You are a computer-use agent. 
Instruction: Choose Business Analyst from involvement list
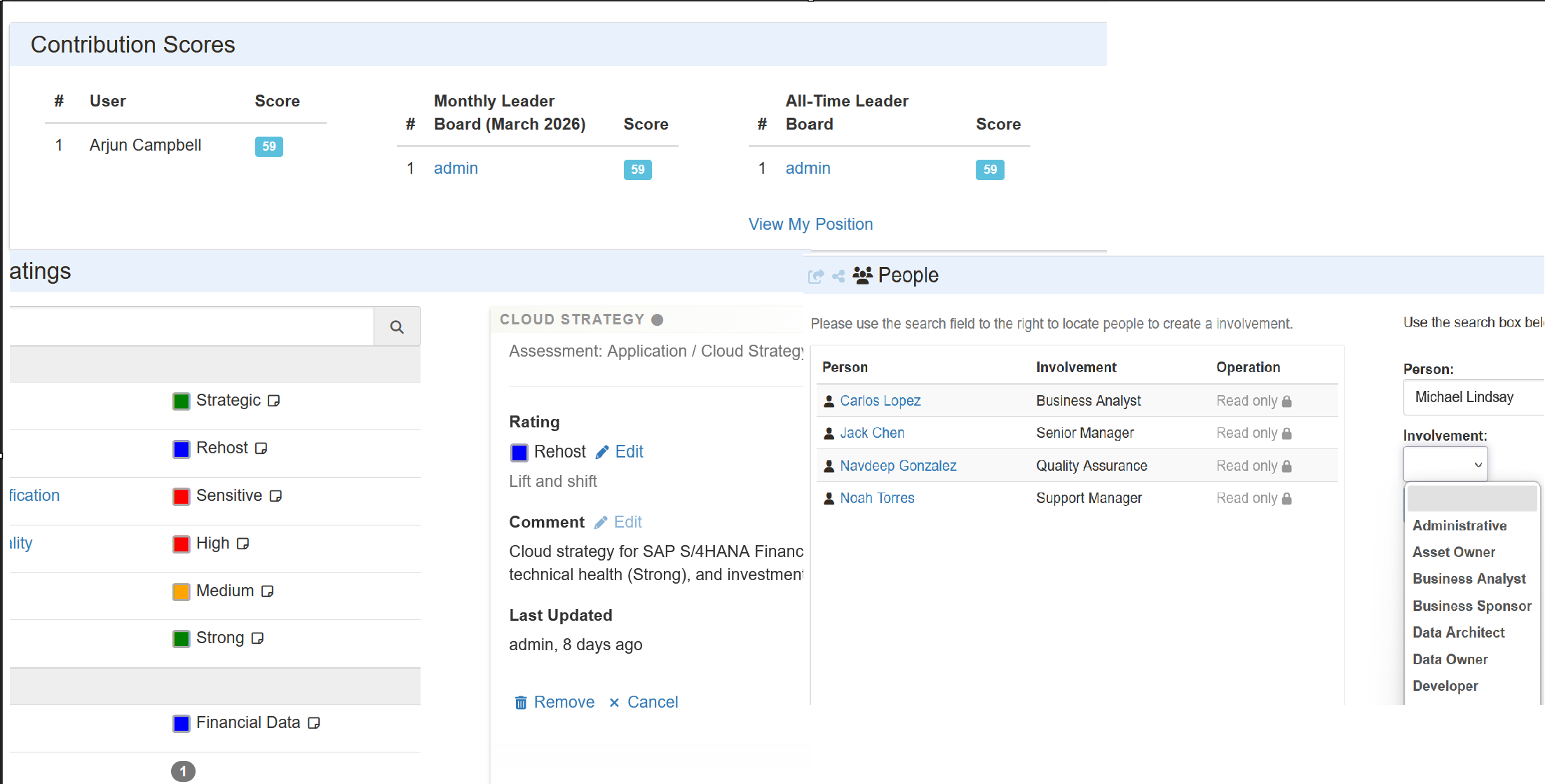(1469, 579)
